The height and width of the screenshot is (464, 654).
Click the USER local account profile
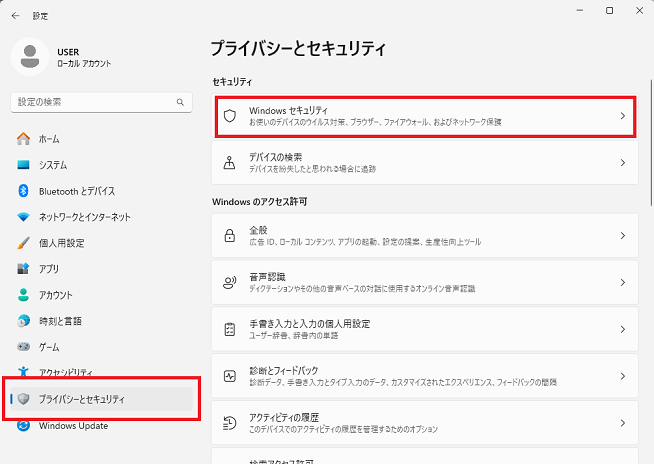tap(60, 57)
